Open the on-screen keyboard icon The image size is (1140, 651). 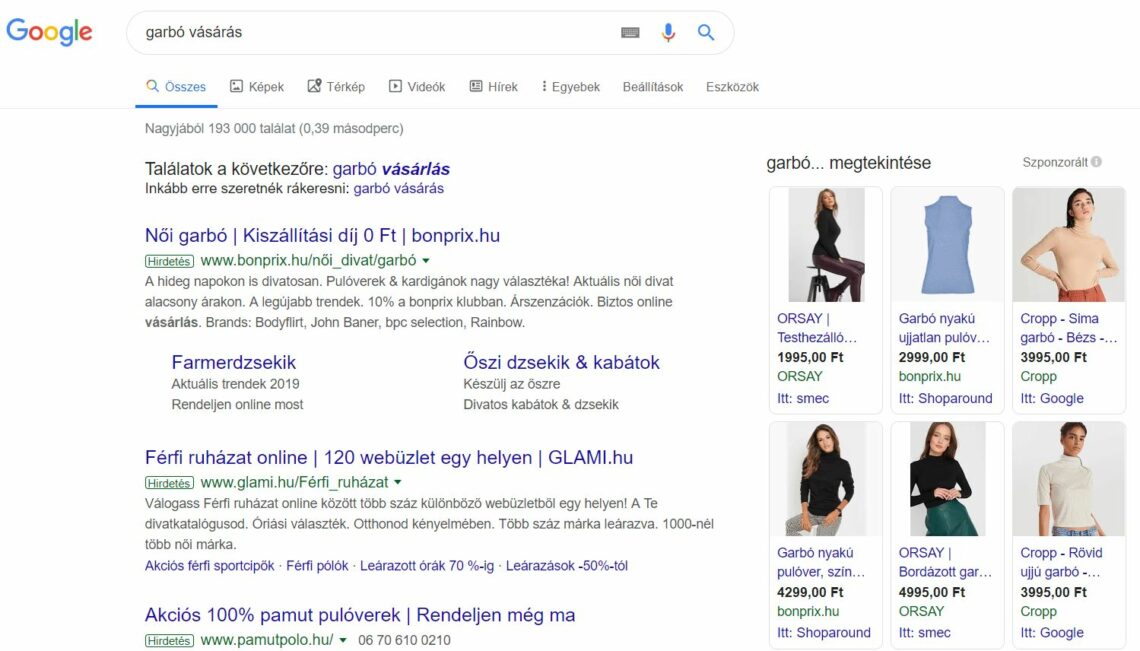pos(630,33)
